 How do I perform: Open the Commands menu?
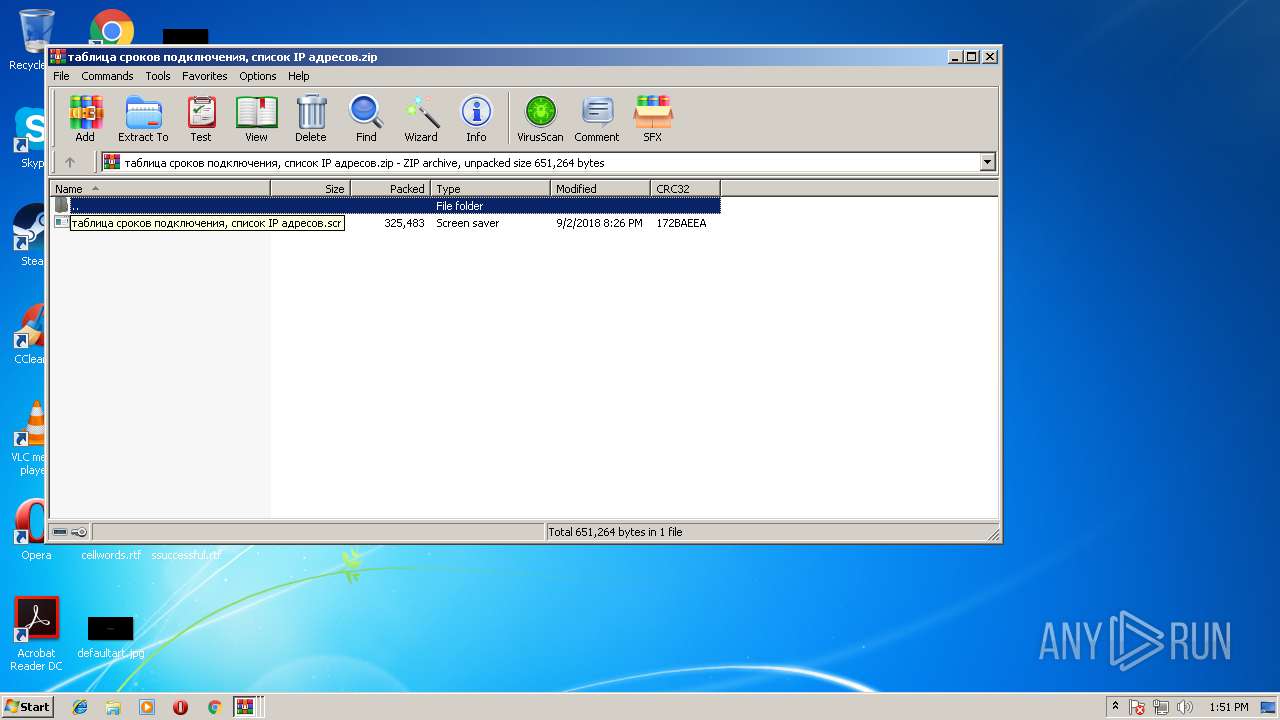107,76
